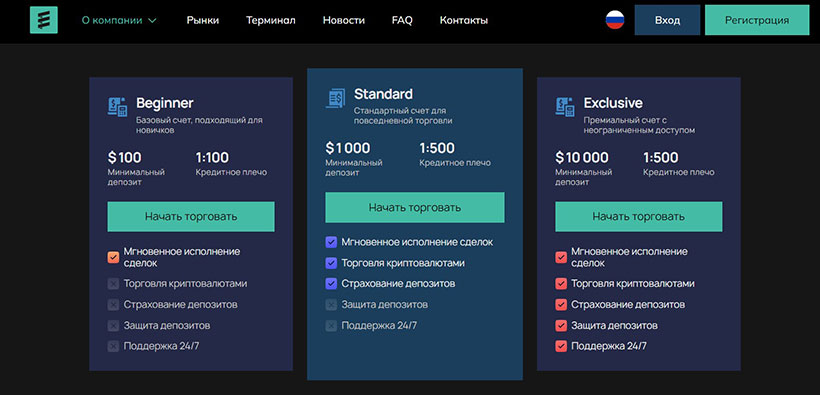
Task: Click the "Регистрация" button
Action: point(757,20)
